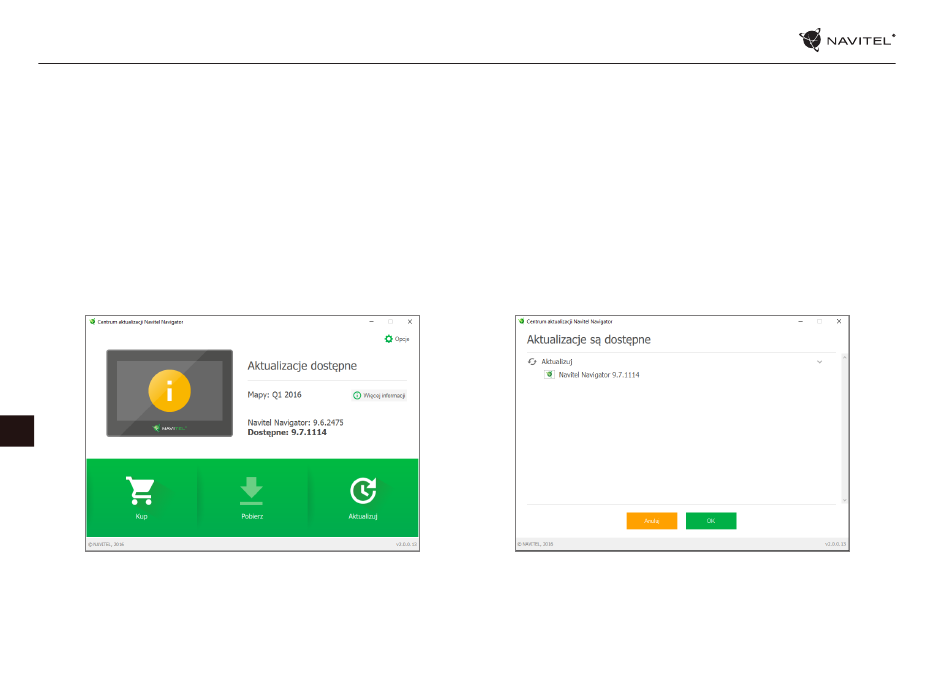The width and height of the screenshot is (950, 673).
Task: Click 'Navitel Navigator: 9.6.2475' version text
Action: pos(296,423)
